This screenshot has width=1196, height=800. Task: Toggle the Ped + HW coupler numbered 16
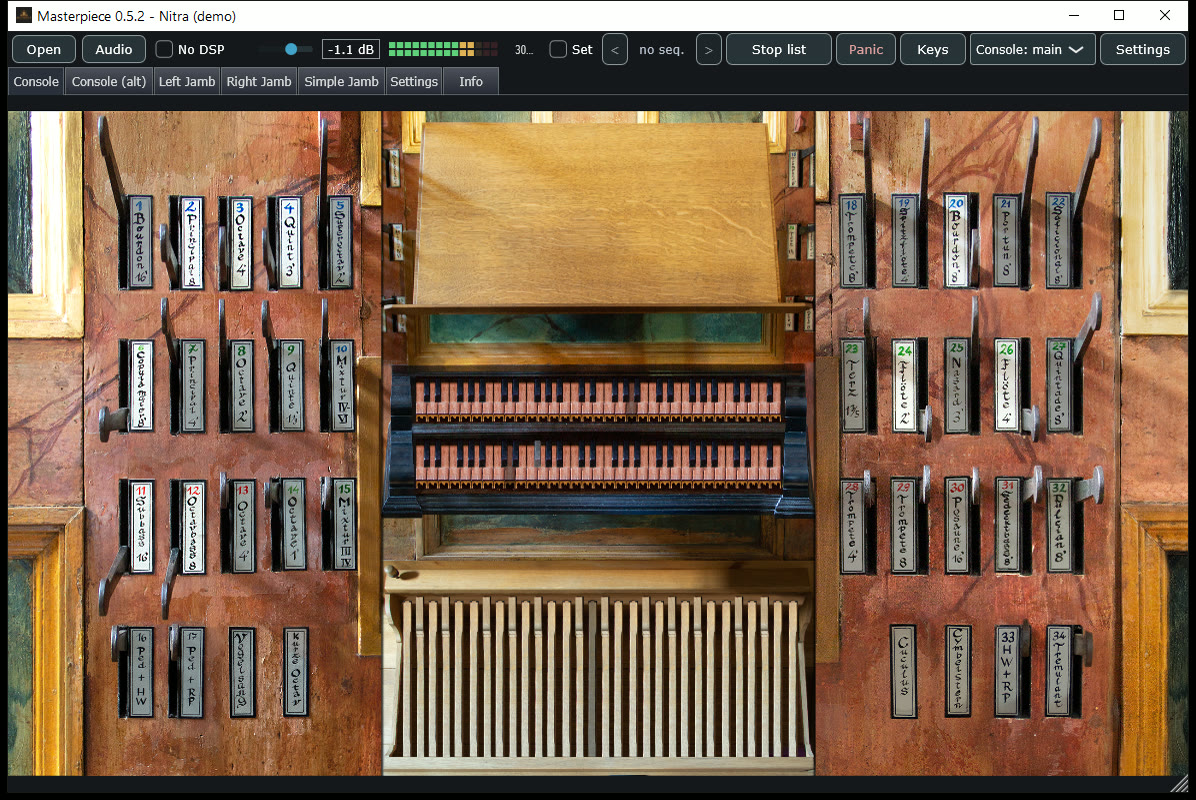[141, 672]
